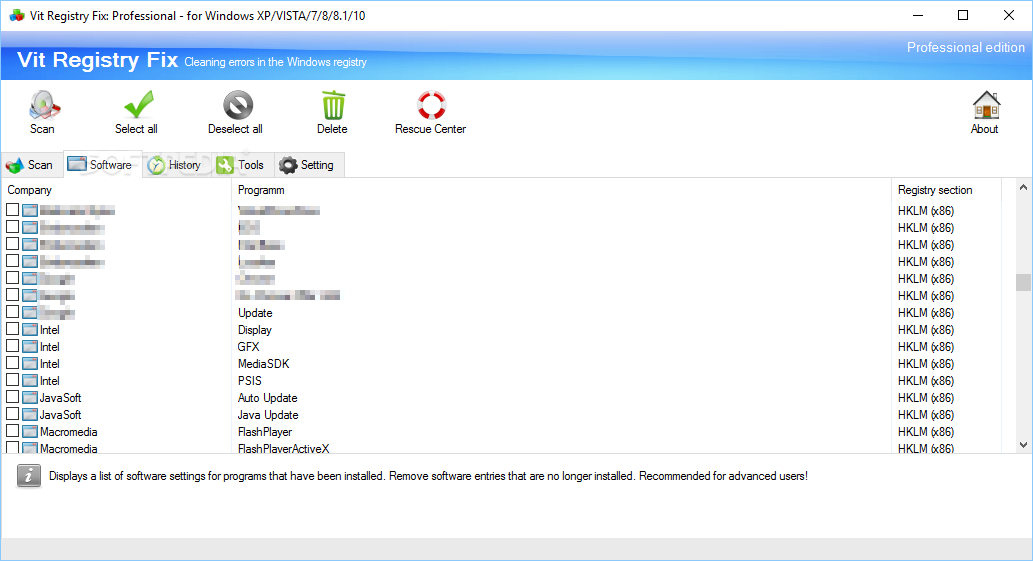Sort by the Programm column header

(x=561, y=190)
